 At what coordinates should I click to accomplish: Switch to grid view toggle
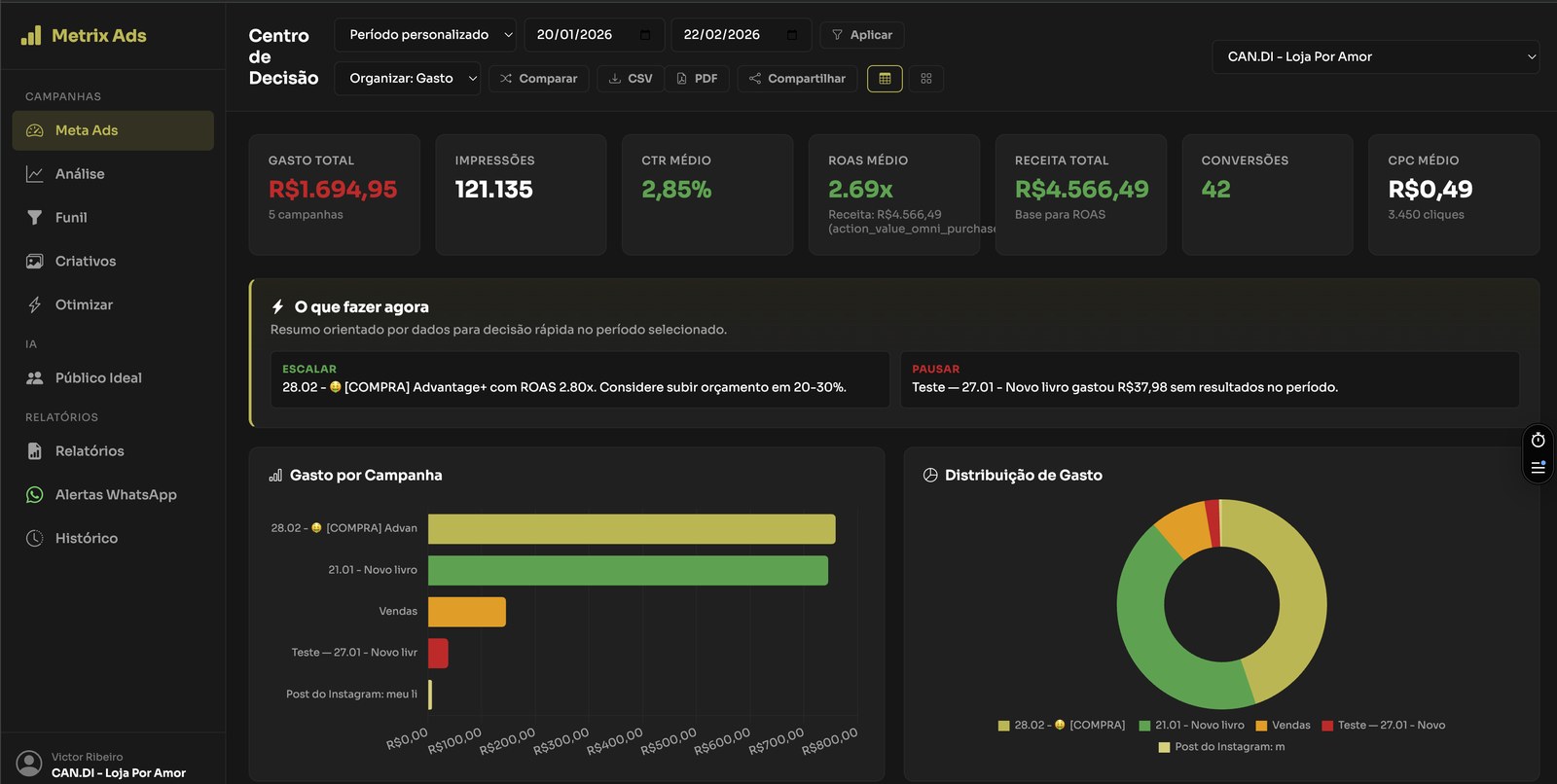pyautogui.click(x=926, y=79)
